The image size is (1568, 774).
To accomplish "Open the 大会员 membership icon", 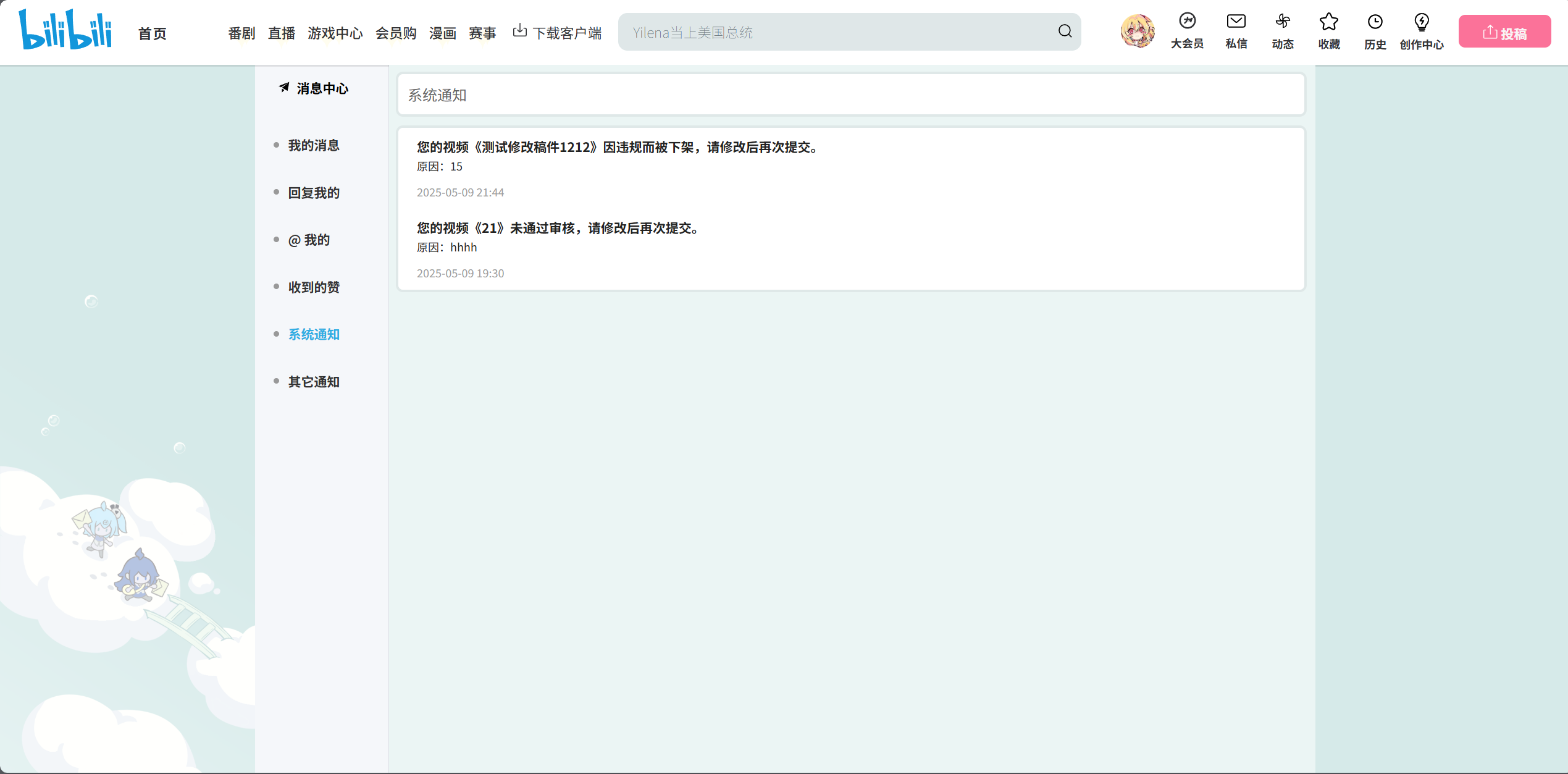I will pos(1187,22).
